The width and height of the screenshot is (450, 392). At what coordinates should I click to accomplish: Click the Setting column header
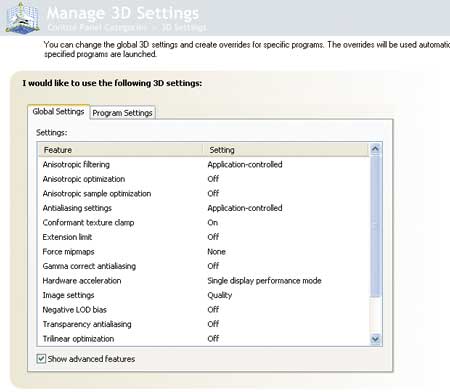click(x=286, y=150)
